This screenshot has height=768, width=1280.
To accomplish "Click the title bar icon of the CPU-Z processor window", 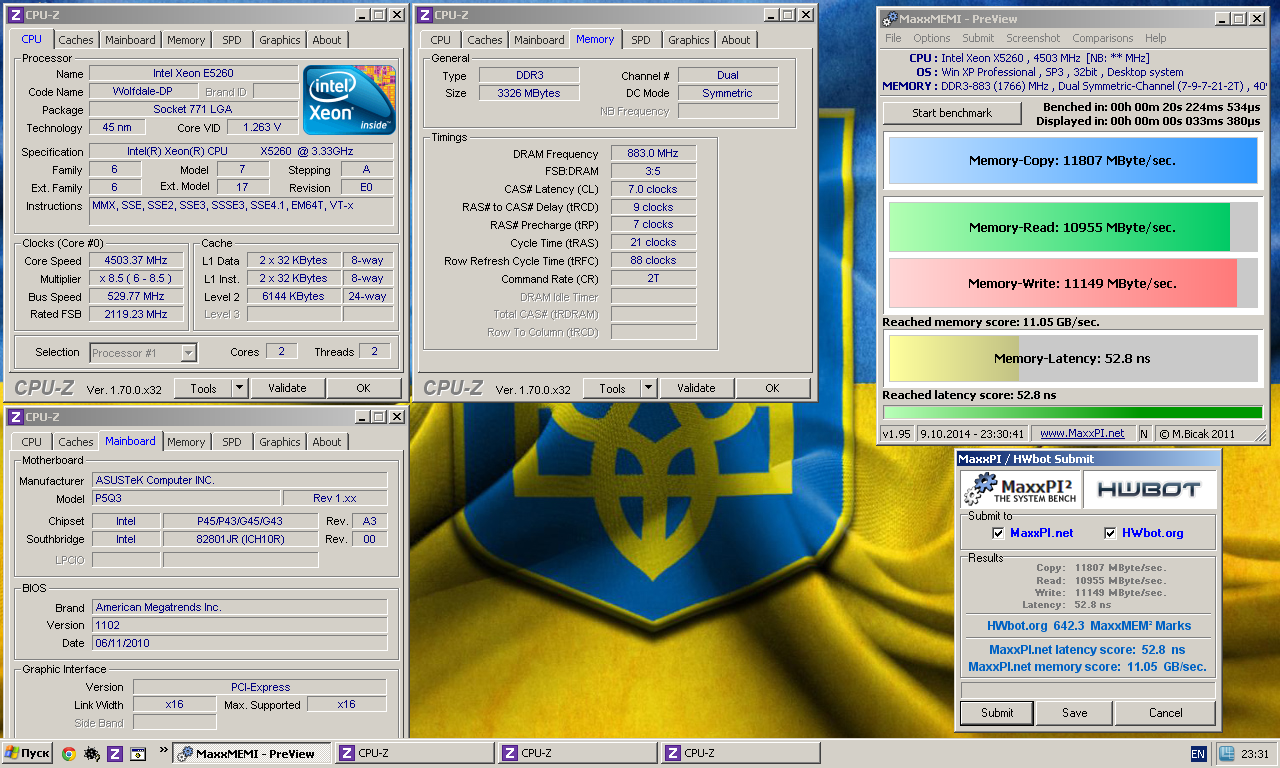I will [x=15, y=15].
